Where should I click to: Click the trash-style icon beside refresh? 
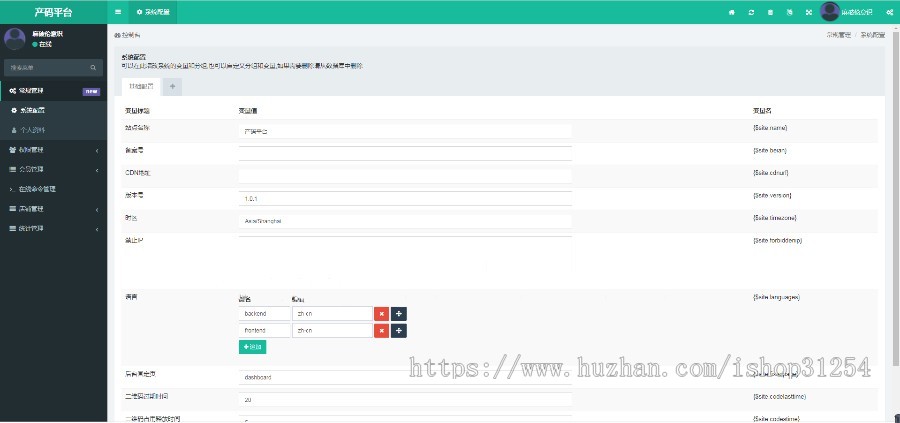pyautogui.click(x=770, y=12)
